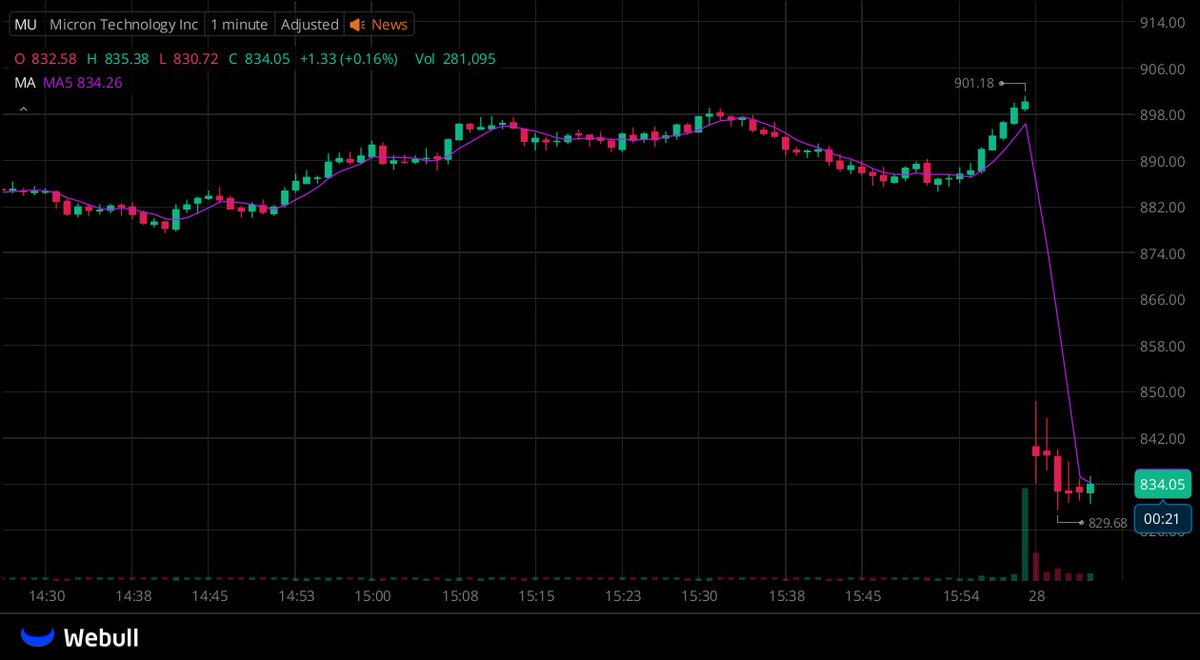Click the MA indicator label
Image resolution: width=1200 pixels, height=660 pixels.
point(24,83)
